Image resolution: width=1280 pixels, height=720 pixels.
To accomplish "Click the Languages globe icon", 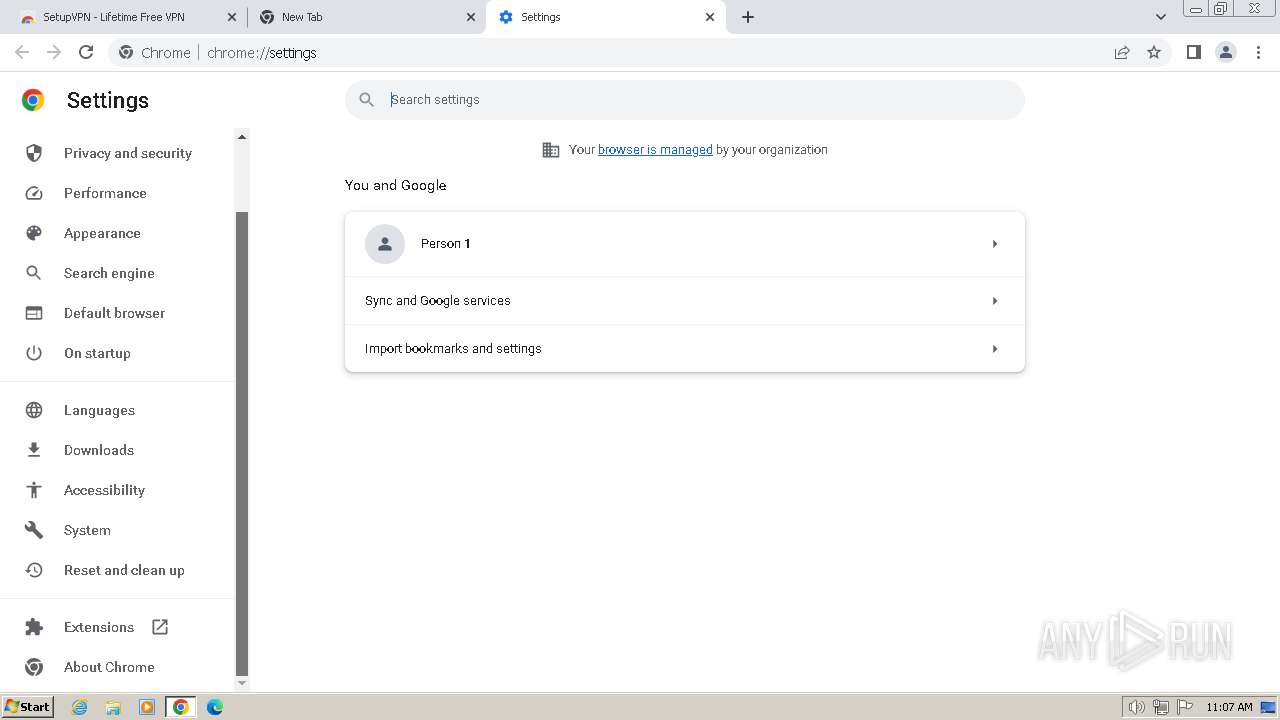I will tap(34, 410).
